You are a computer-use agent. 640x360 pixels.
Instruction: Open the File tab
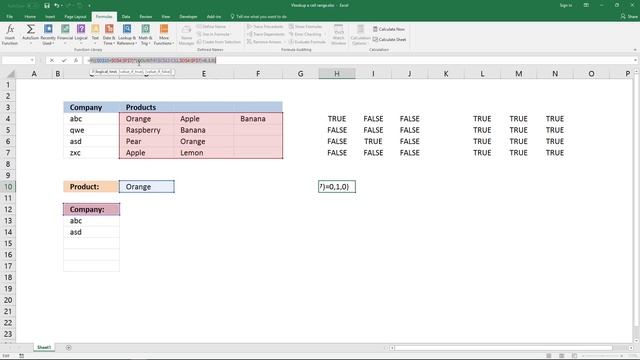[9, 17]
